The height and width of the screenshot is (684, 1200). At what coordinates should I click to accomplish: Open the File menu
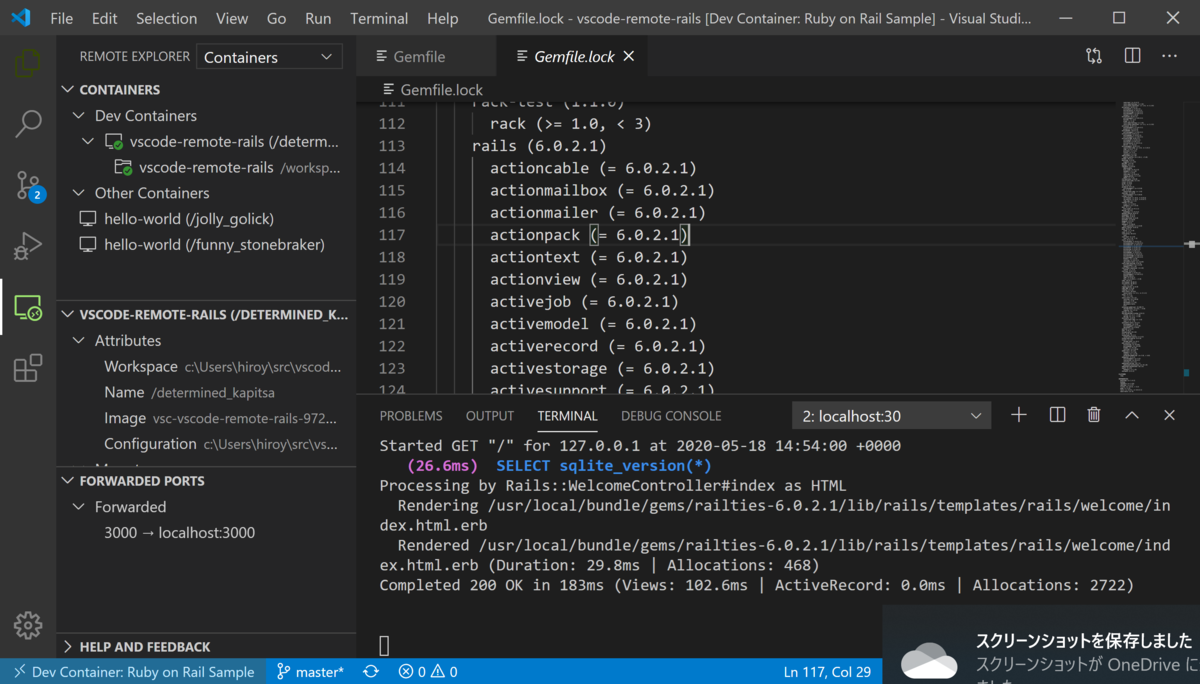(x=61, y=18)
